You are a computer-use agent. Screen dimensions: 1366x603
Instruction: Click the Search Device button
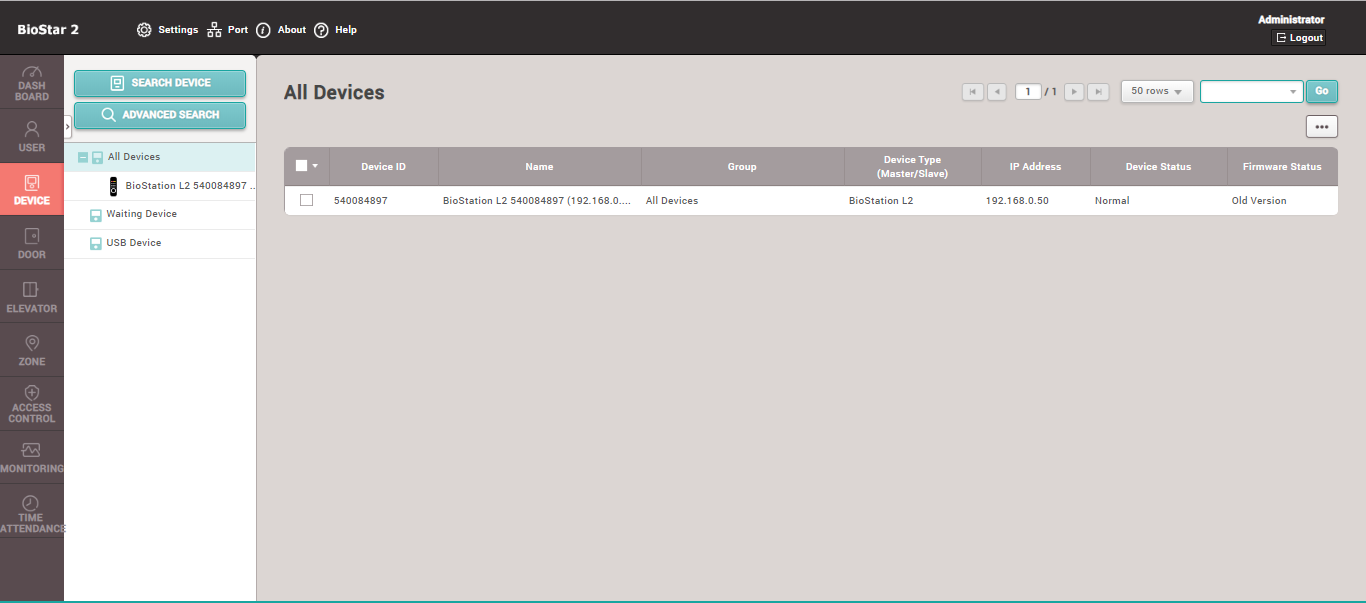click(160, 83)
